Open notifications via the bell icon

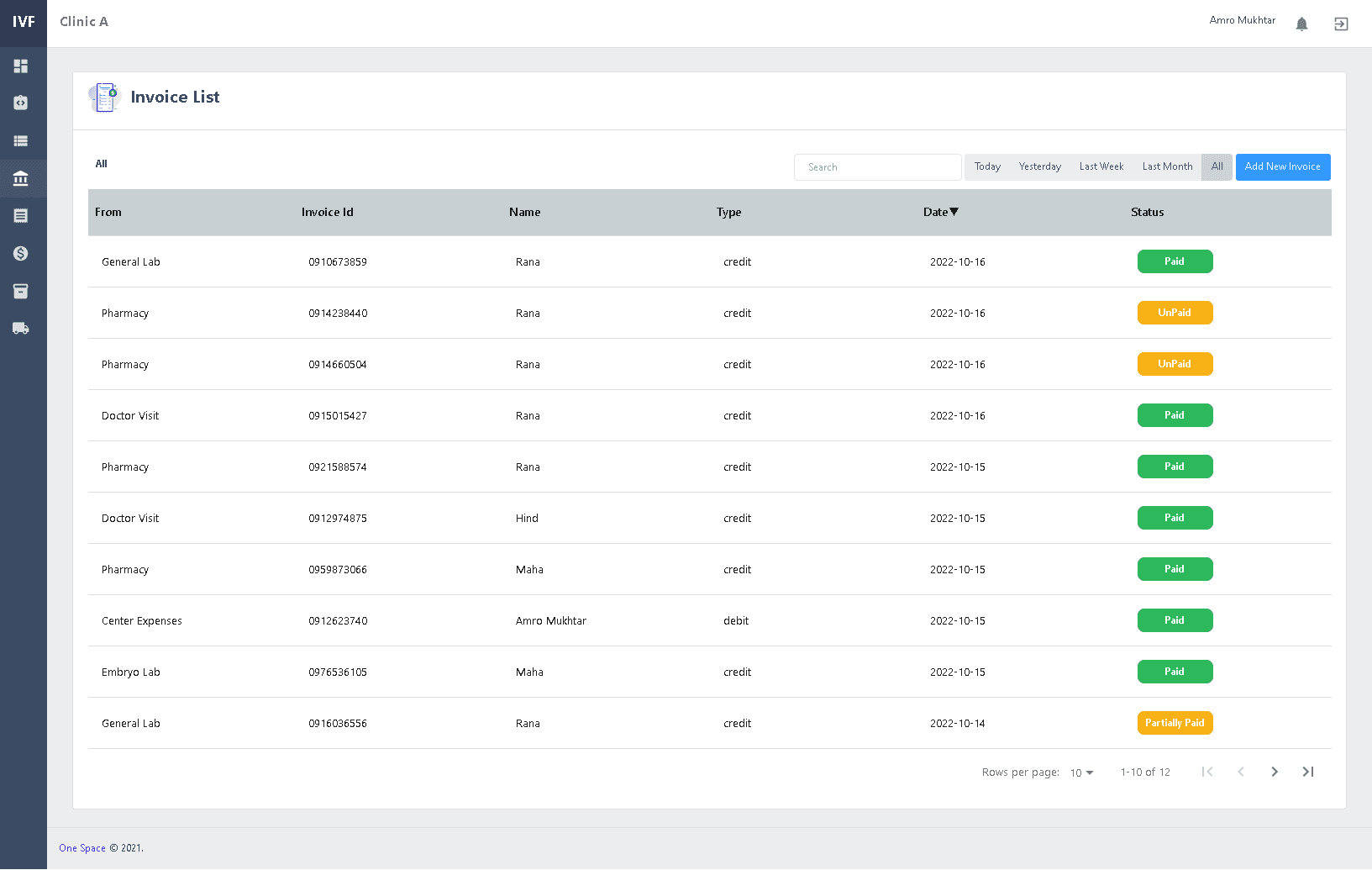pos(1301,24)
